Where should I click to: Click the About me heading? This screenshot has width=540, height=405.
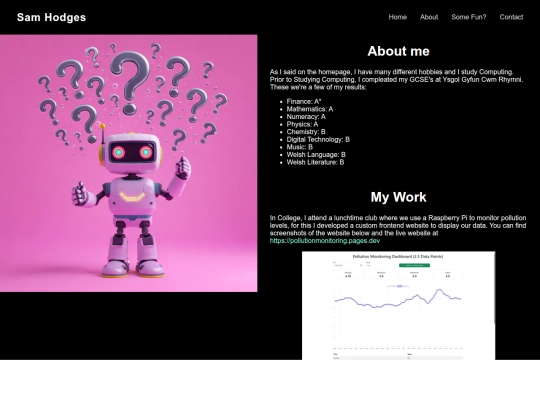point(398,51)
